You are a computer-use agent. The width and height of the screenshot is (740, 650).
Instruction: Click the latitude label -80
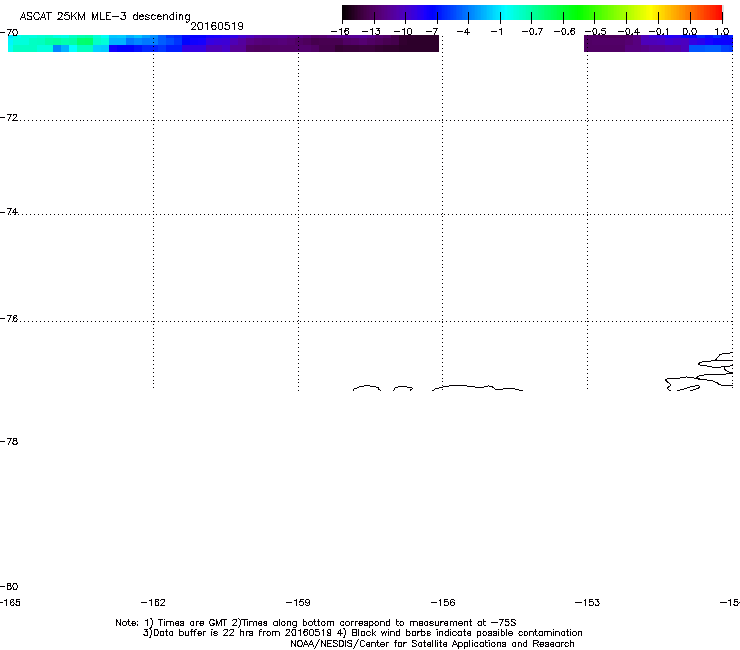9,586
